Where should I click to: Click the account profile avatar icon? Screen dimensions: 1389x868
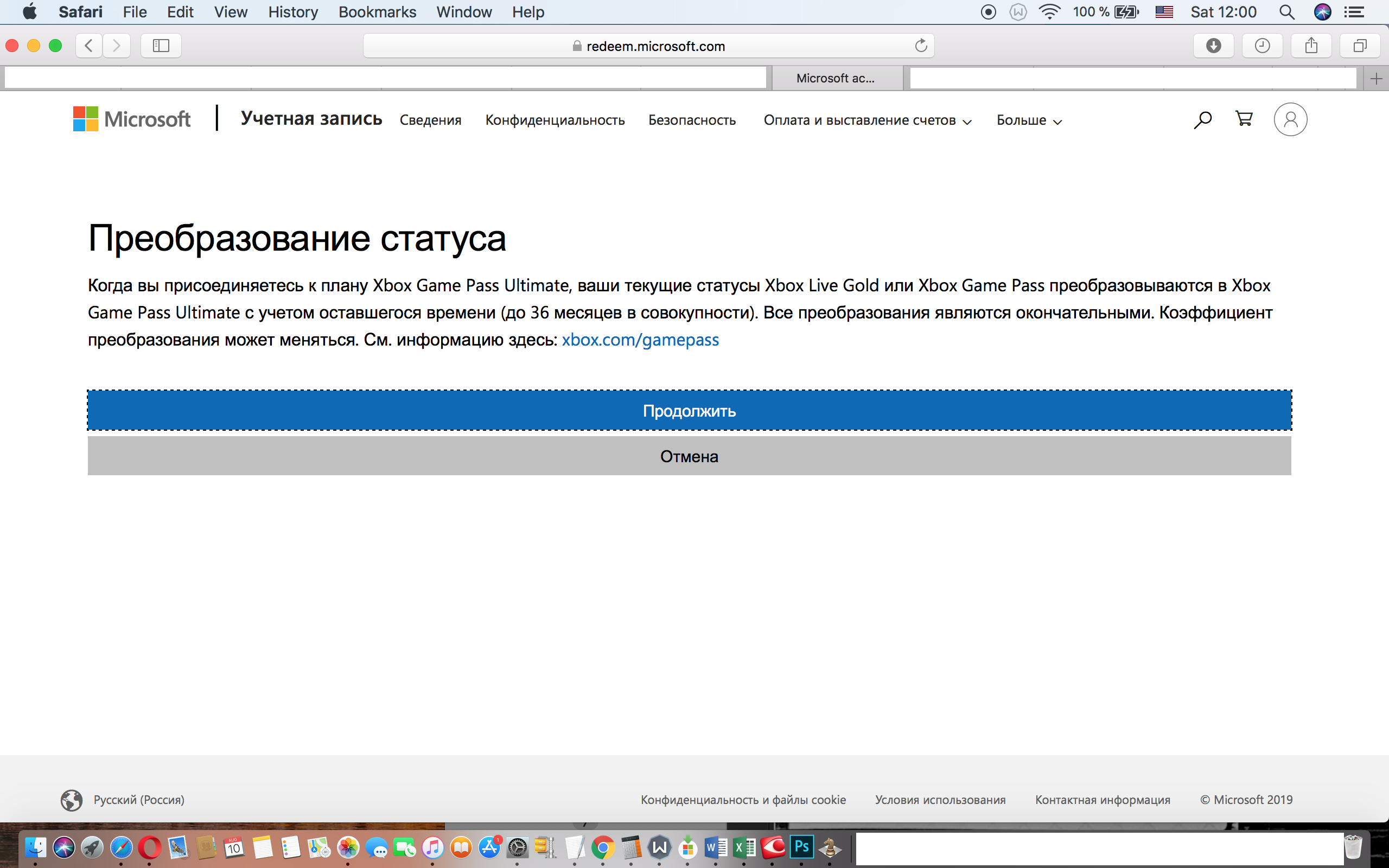click(x=1290, y=119)
